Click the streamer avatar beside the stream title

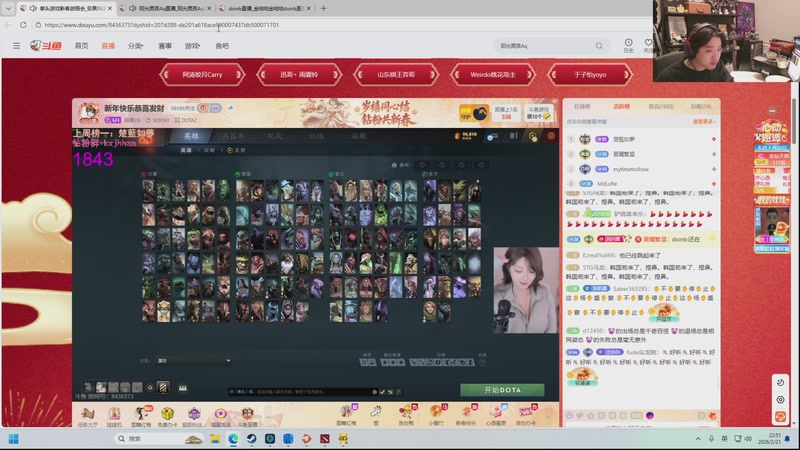89,112
